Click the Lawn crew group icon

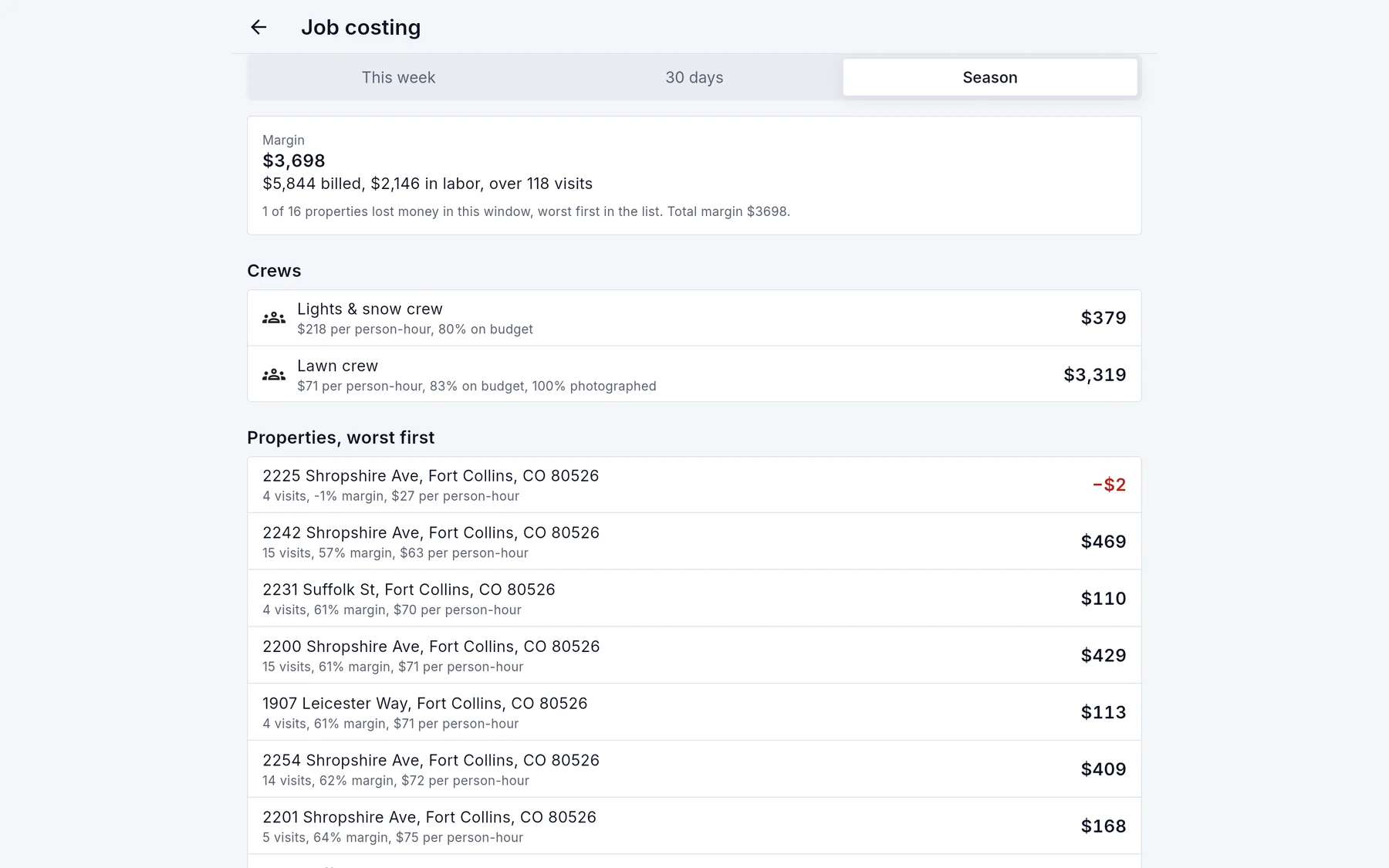(x=274, y=375)
